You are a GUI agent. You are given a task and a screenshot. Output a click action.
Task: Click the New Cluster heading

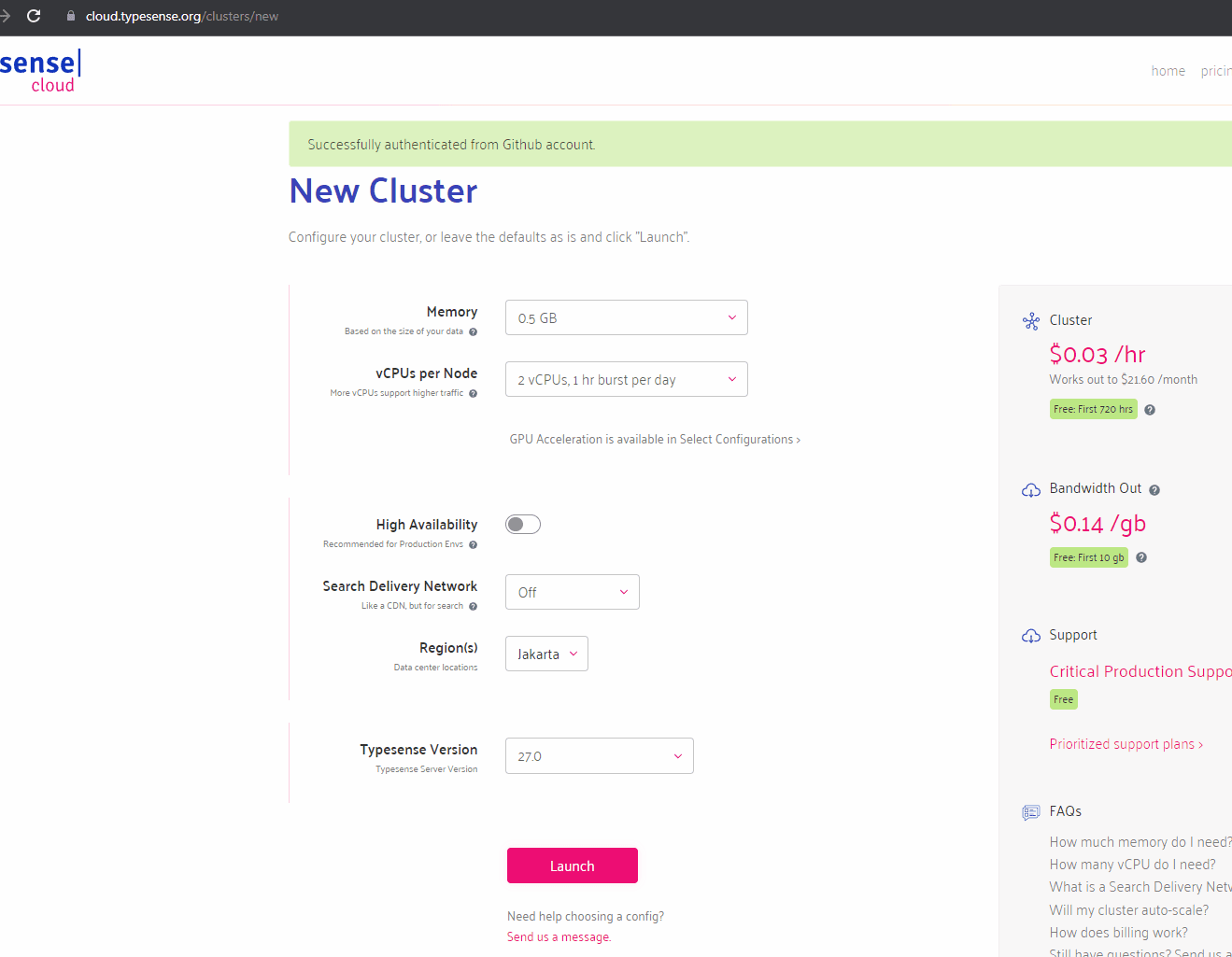[x=383, y=190]
